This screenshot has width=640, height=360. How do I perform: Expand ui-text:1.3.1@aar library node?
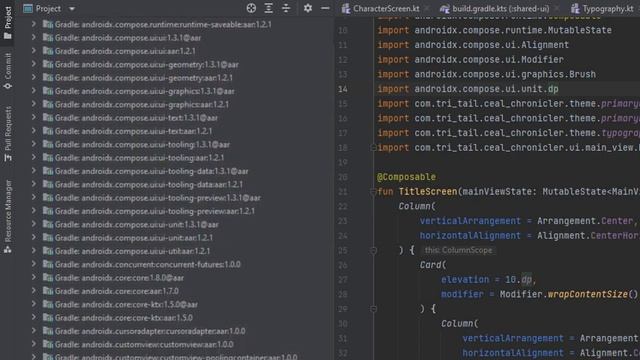pos(34,118)
